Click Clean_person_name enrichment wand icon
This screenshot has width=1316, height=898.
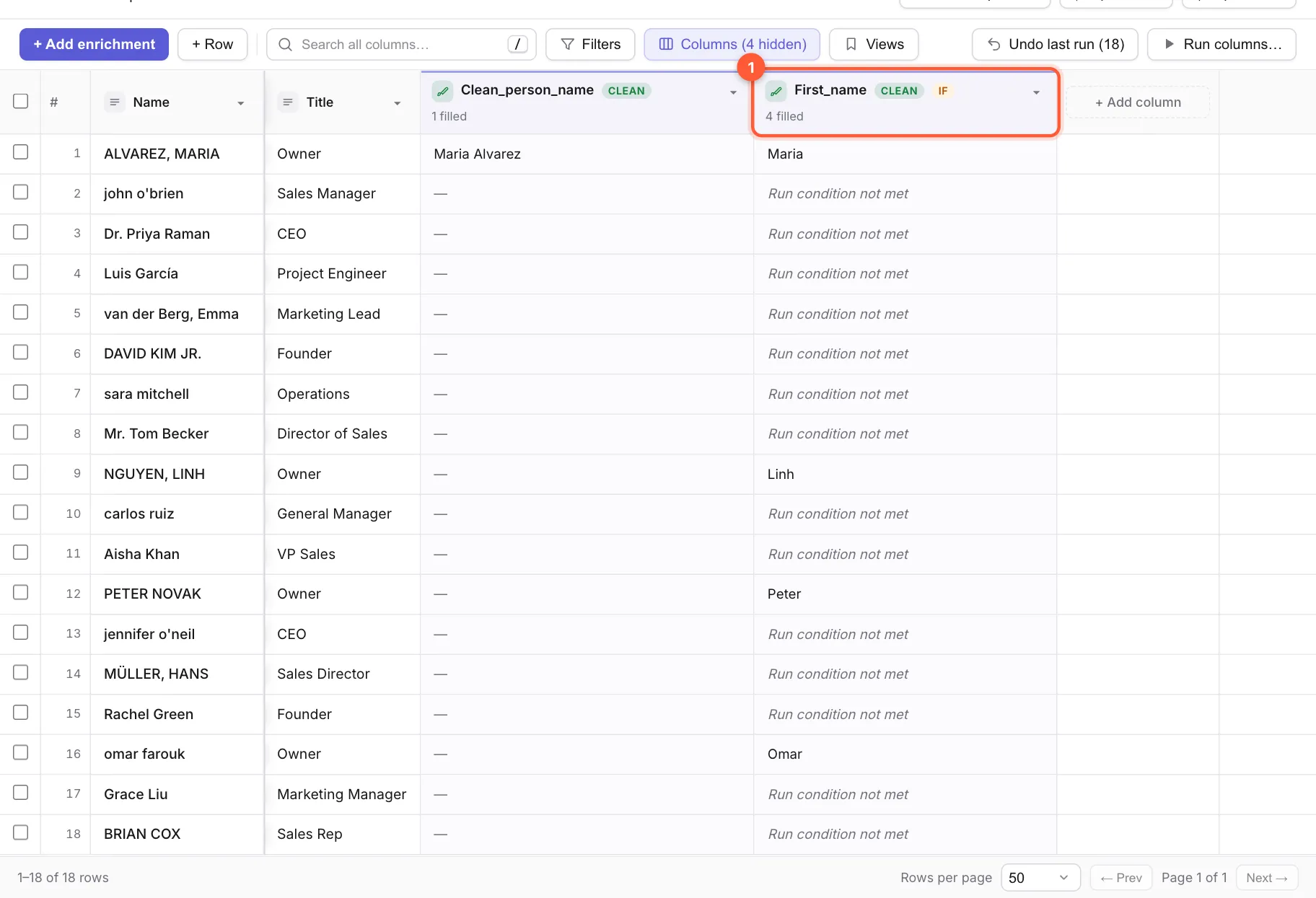click(x=442, y=91)
